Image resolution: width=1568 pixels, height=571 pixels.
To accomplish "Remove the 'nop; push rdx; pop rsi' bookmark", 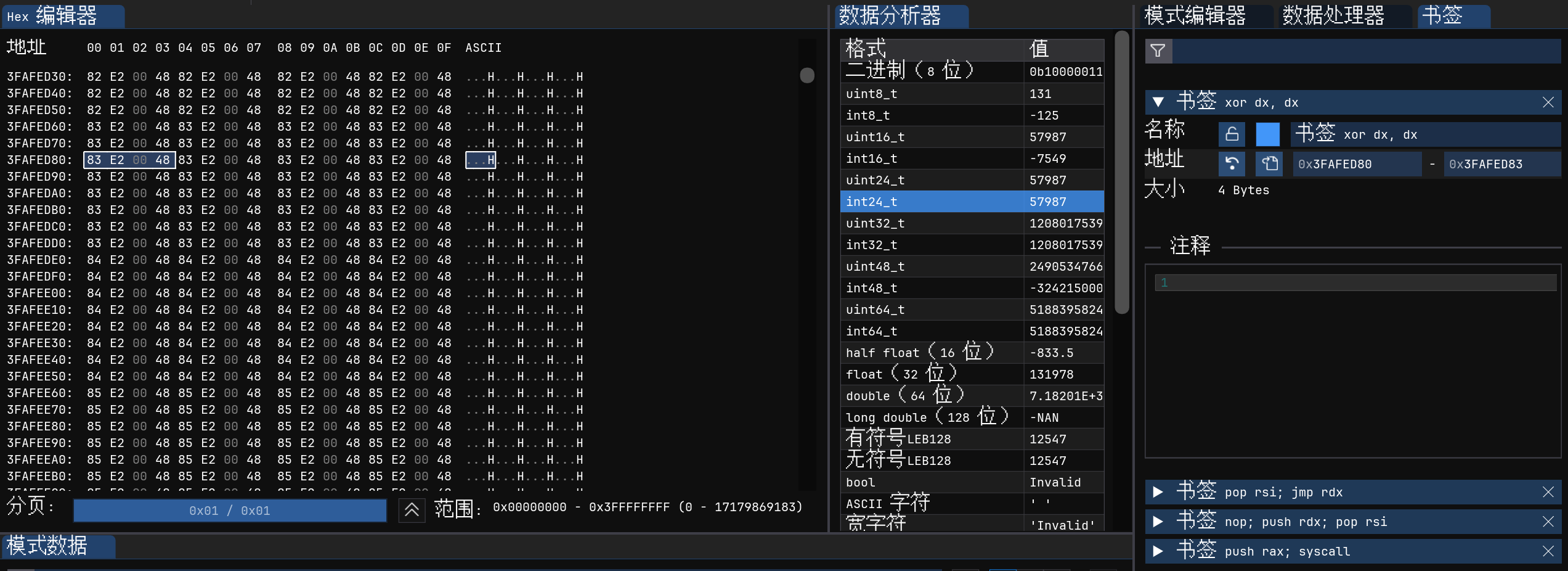I will tap(1548, 522).
